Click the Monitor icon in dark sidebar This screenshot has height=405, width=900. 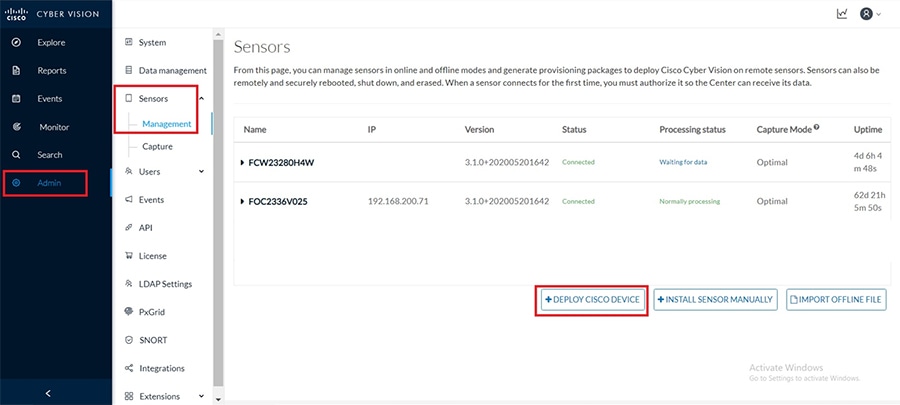pyautogui.click(x=17, y=127)
